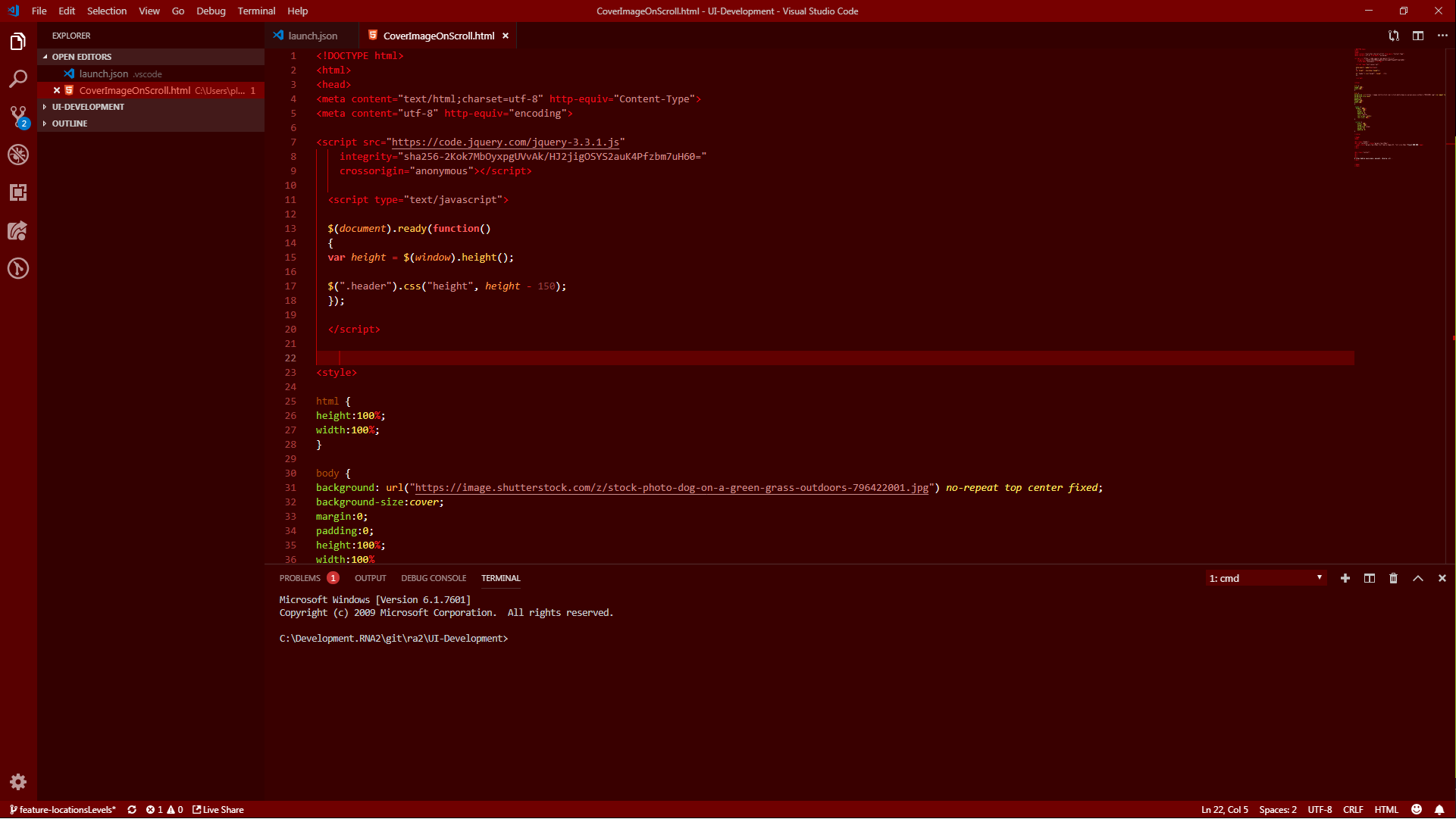
Task: Close CoverImageOnScroll.html in Open Editors list
Action: 57,90
